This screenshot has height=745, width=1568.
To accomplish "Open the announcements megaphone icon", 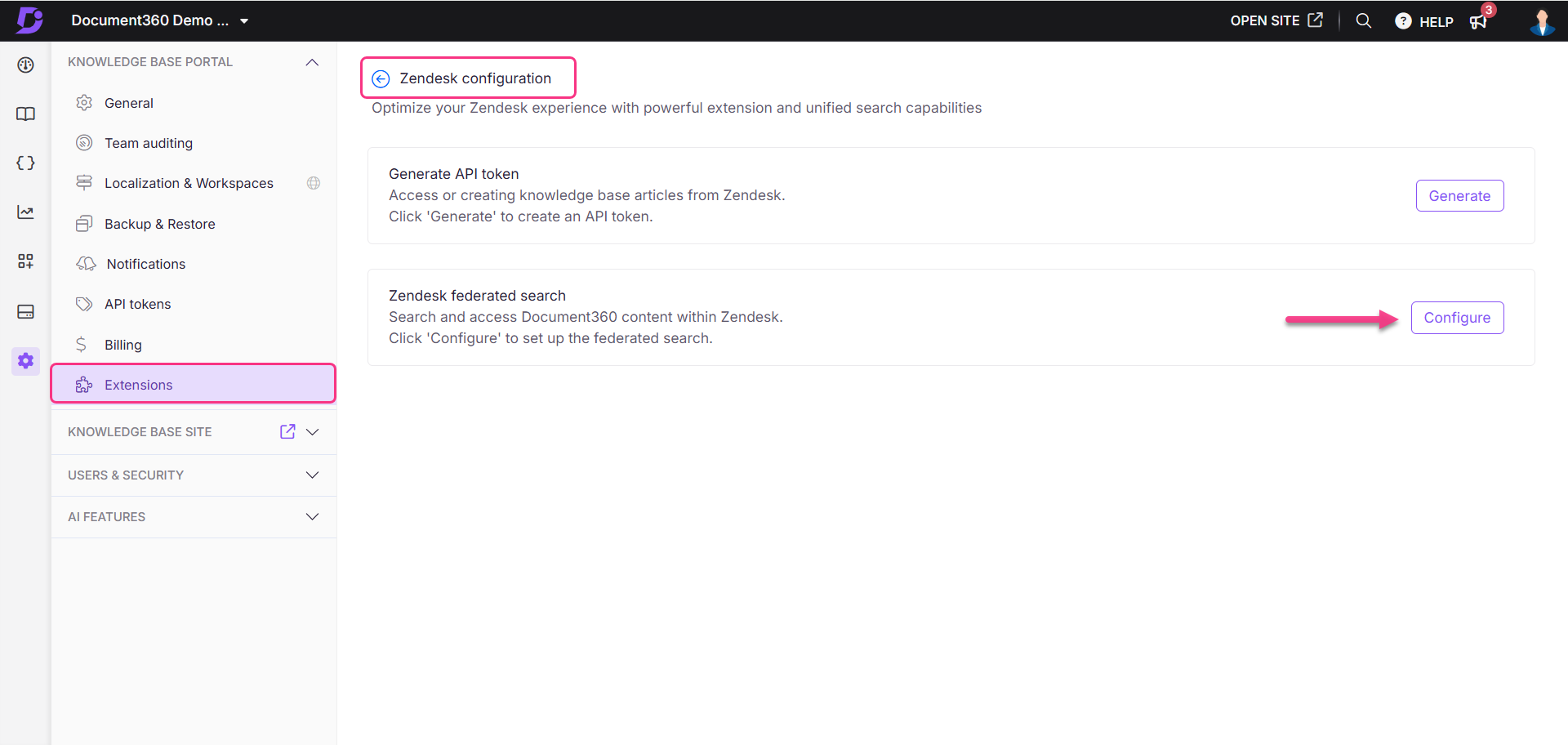I will coord(1478,22).
